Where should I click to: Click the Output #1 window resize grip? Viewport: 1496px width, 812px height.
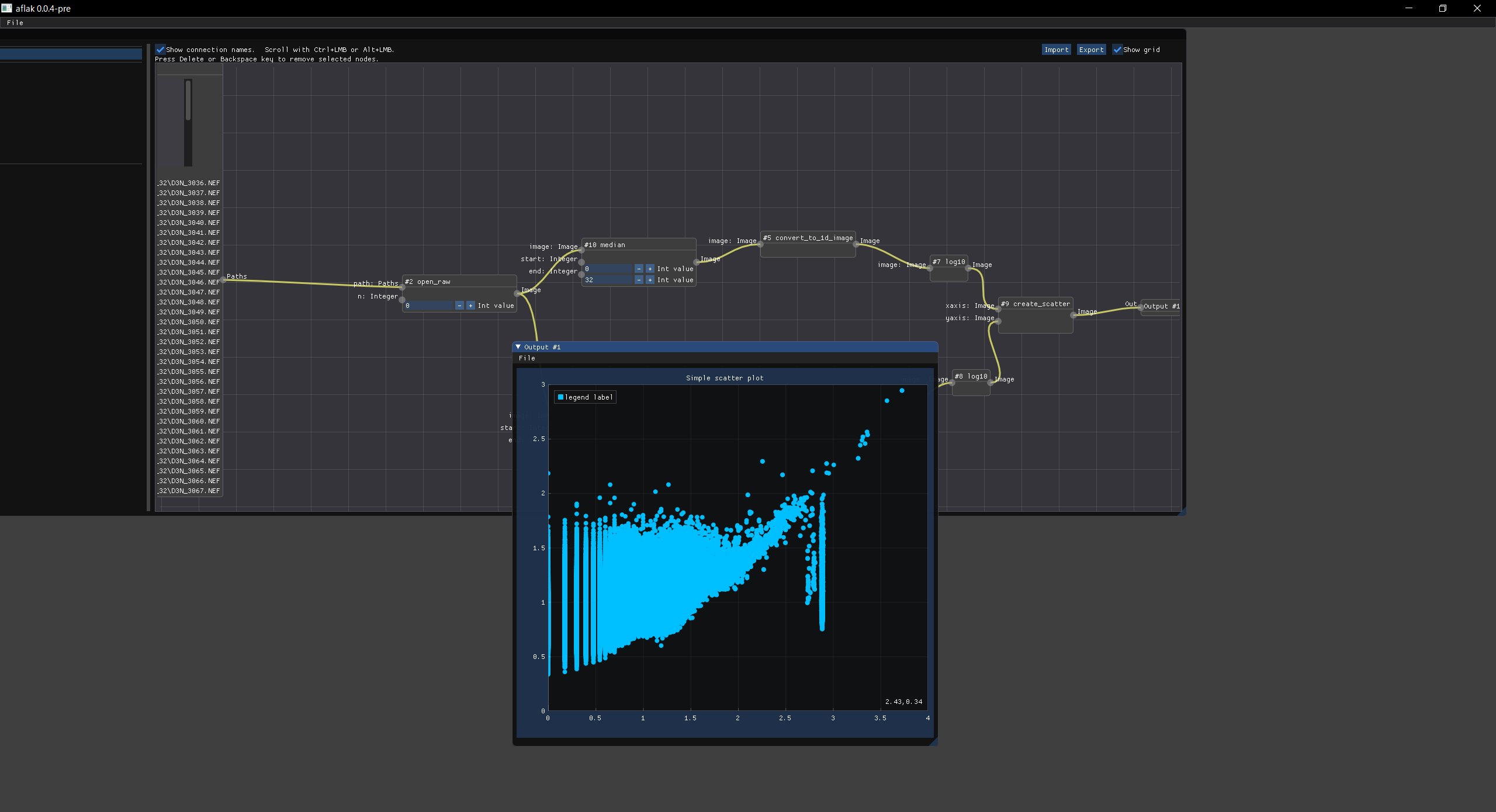[933, 741]
